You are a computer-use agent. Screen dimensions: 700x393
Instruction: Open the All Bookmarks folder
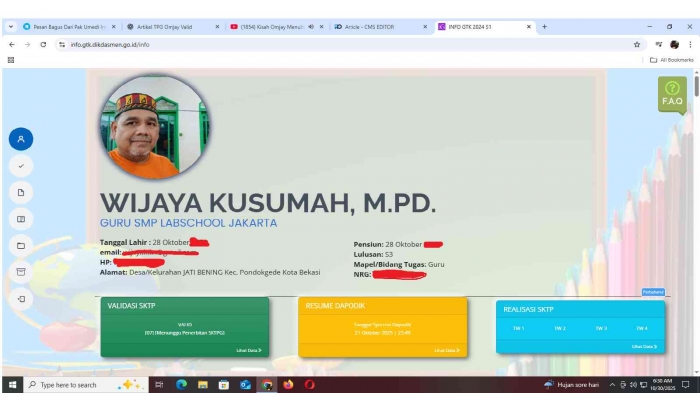point(671,60)
